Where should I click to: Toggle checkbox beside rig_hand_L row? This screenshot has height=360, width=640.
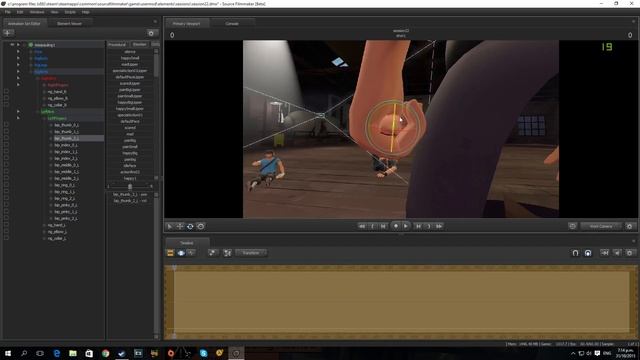tap(6, 225)
